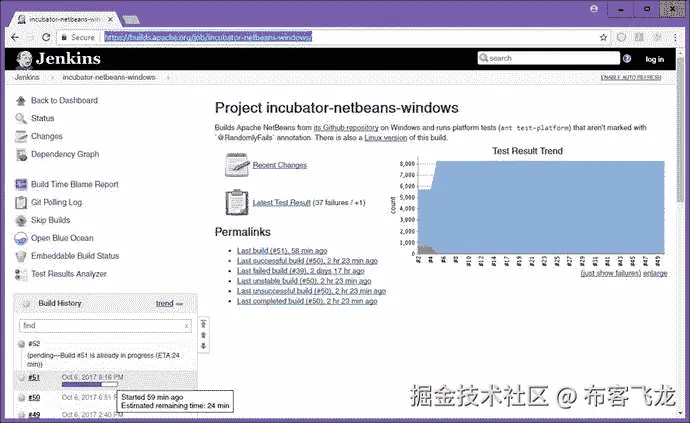Expand the Jenkins breadcrumb arrow
This screenshot has height=423, width=690.
[x=52, y=77]
